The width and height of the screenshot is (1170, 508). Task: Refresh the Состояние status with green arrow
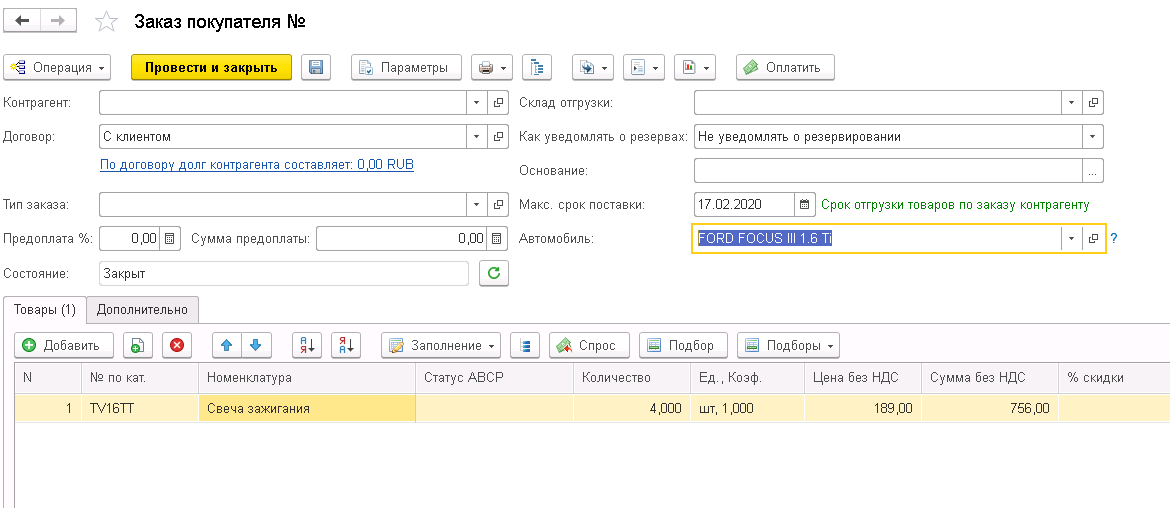tap(493, 273)
